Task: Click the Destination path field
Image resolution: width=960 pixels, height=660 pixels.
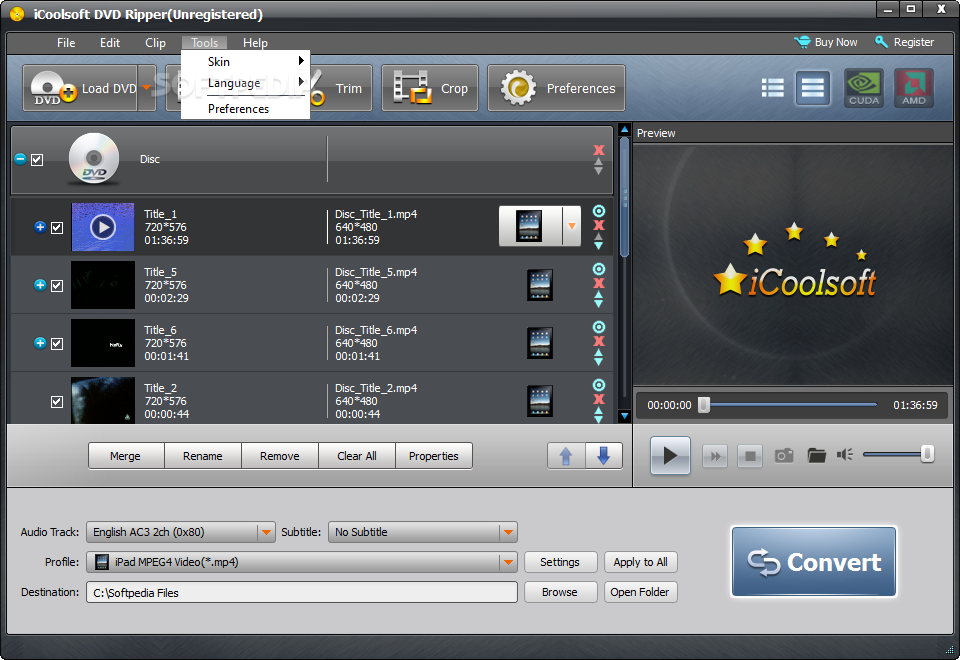Action: click(302, 593)
